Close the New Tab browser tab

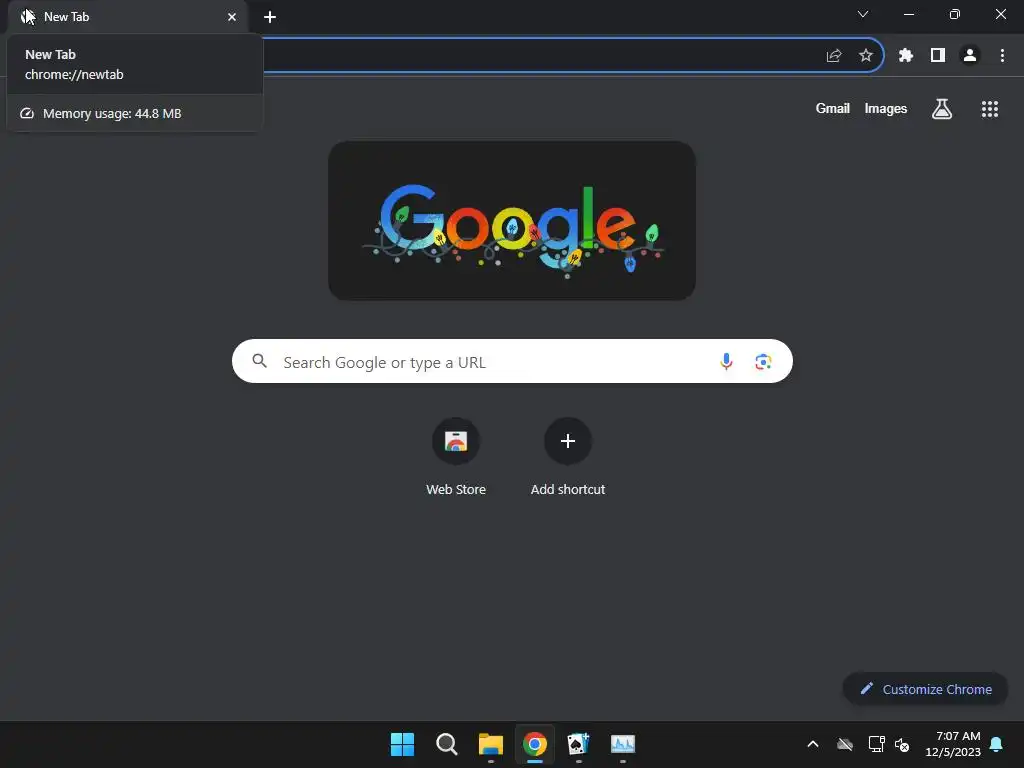point(232,17)
